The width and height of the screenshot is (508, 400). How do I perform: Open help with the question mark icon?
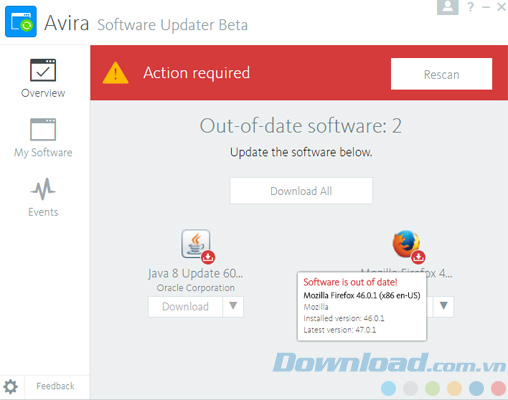point(470,7)
